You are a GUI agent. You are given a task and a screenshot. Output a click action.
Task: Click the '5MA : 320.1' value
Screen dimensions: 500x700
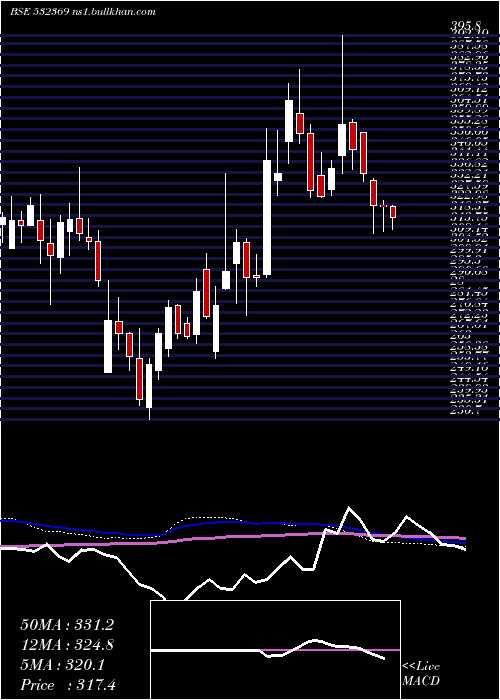tap(63, 665)
